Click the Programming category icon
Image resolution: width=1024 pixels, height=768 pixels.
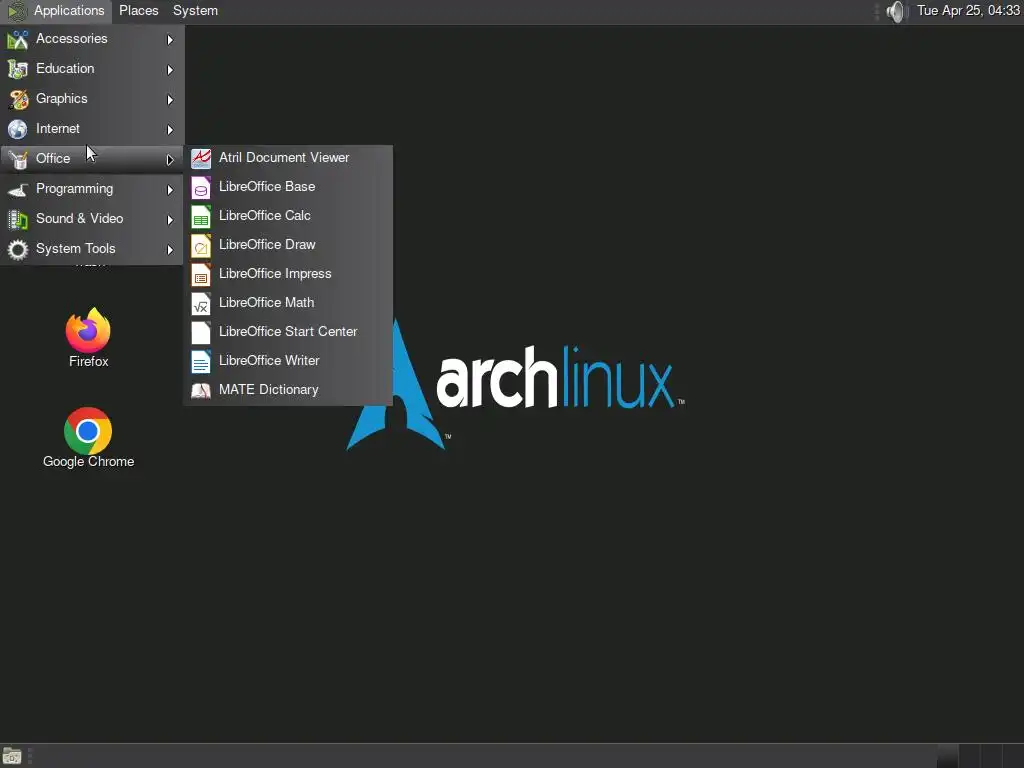(x=18, y=189)
